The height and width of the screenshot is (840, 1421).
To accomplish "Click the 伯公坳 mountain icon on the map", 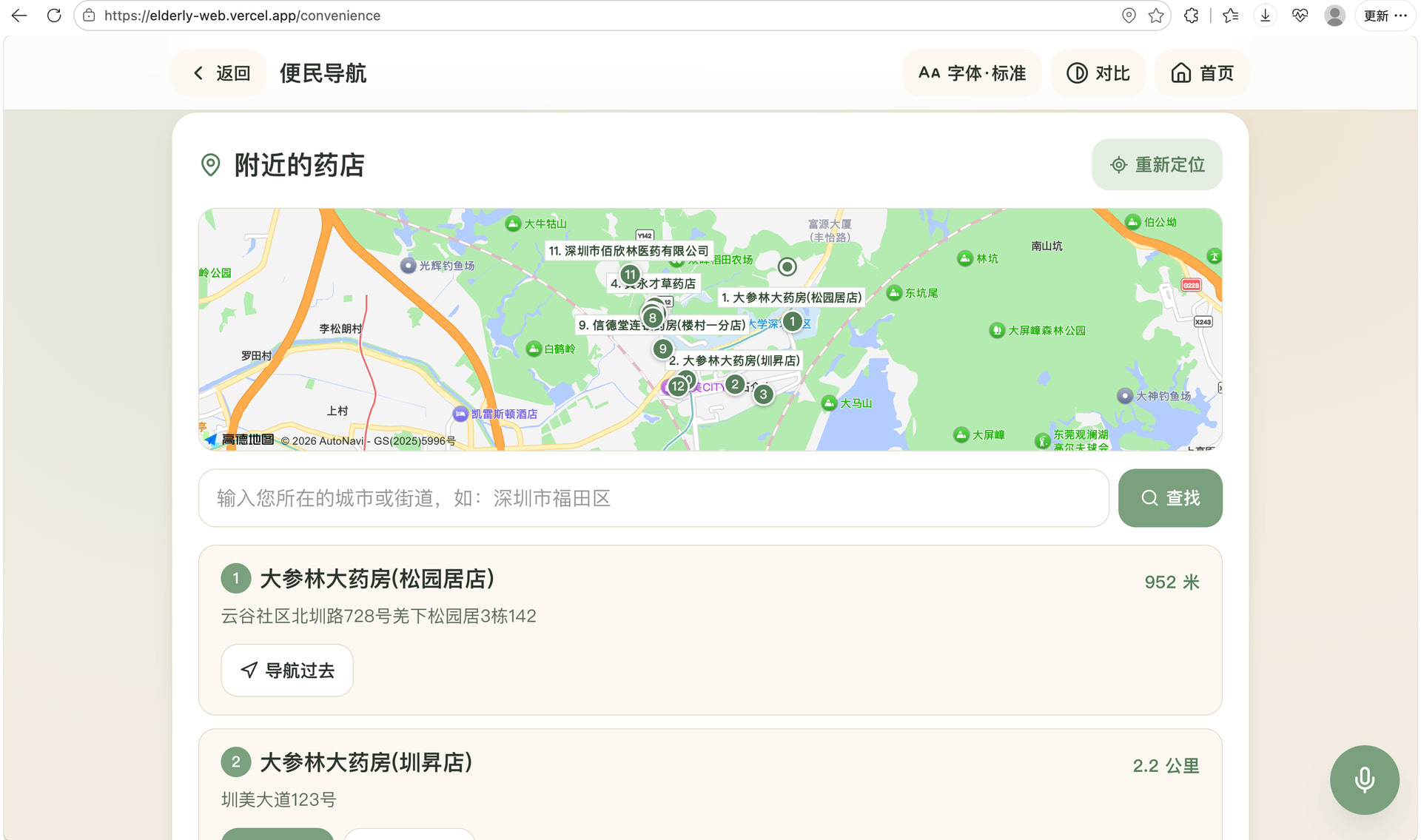I will point(1132,222).
